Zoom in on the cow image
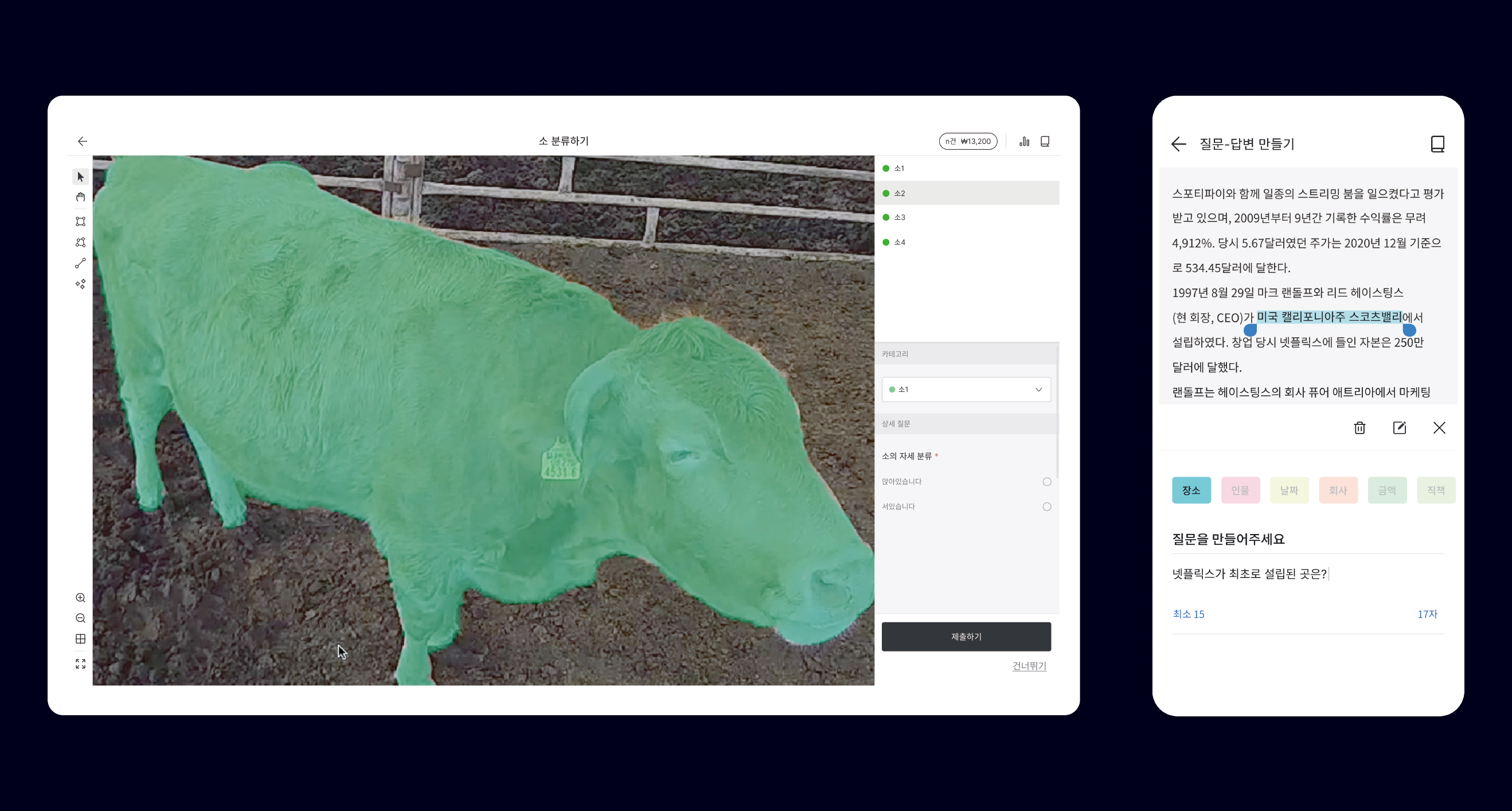 point(80,598)
